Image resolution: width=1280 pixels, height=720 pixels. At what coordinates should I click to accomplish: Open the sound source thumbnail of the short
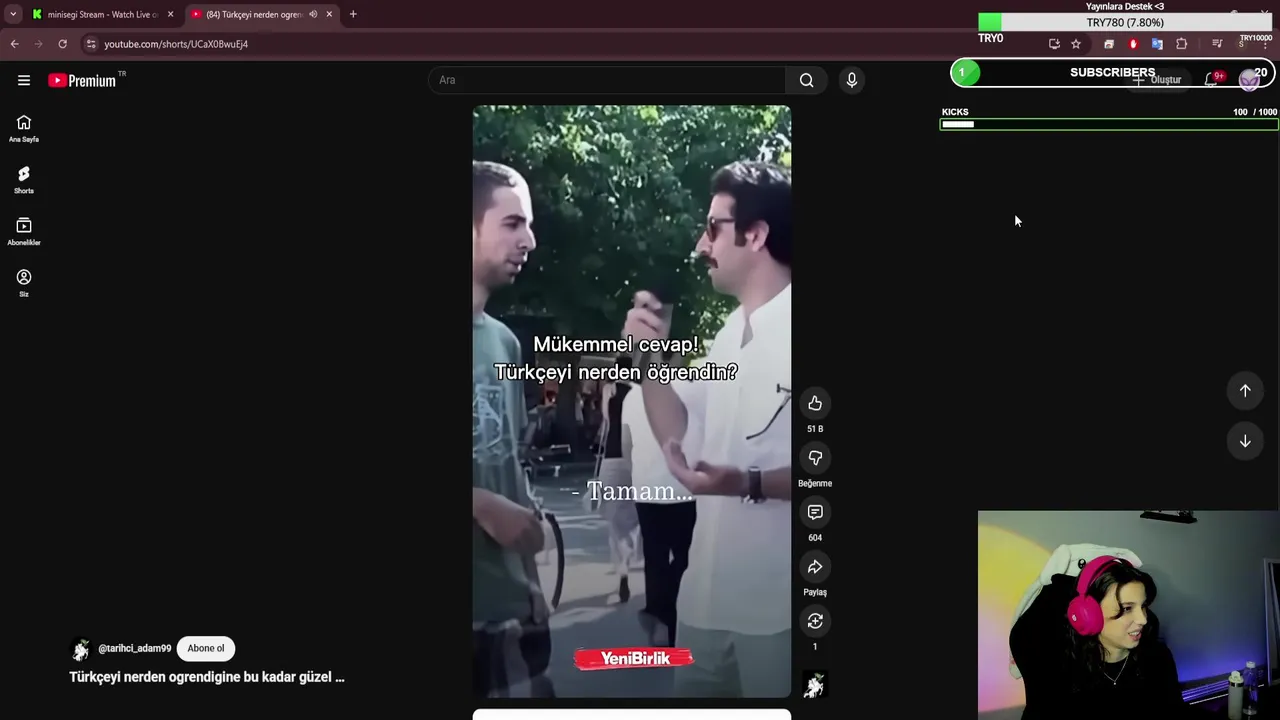point(815,685)
